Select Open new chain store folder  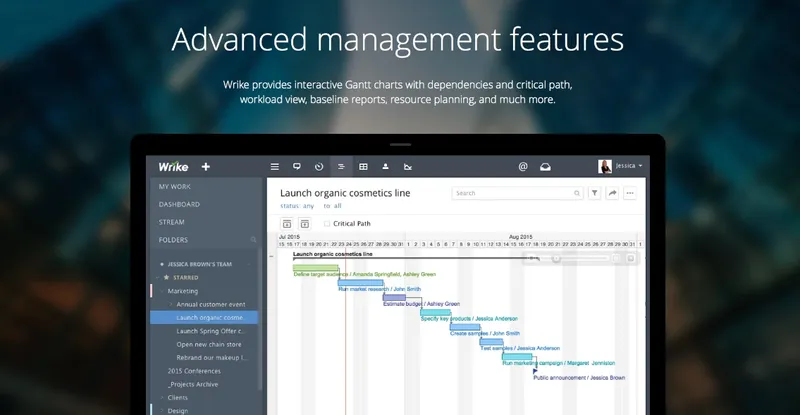point(209,344)
